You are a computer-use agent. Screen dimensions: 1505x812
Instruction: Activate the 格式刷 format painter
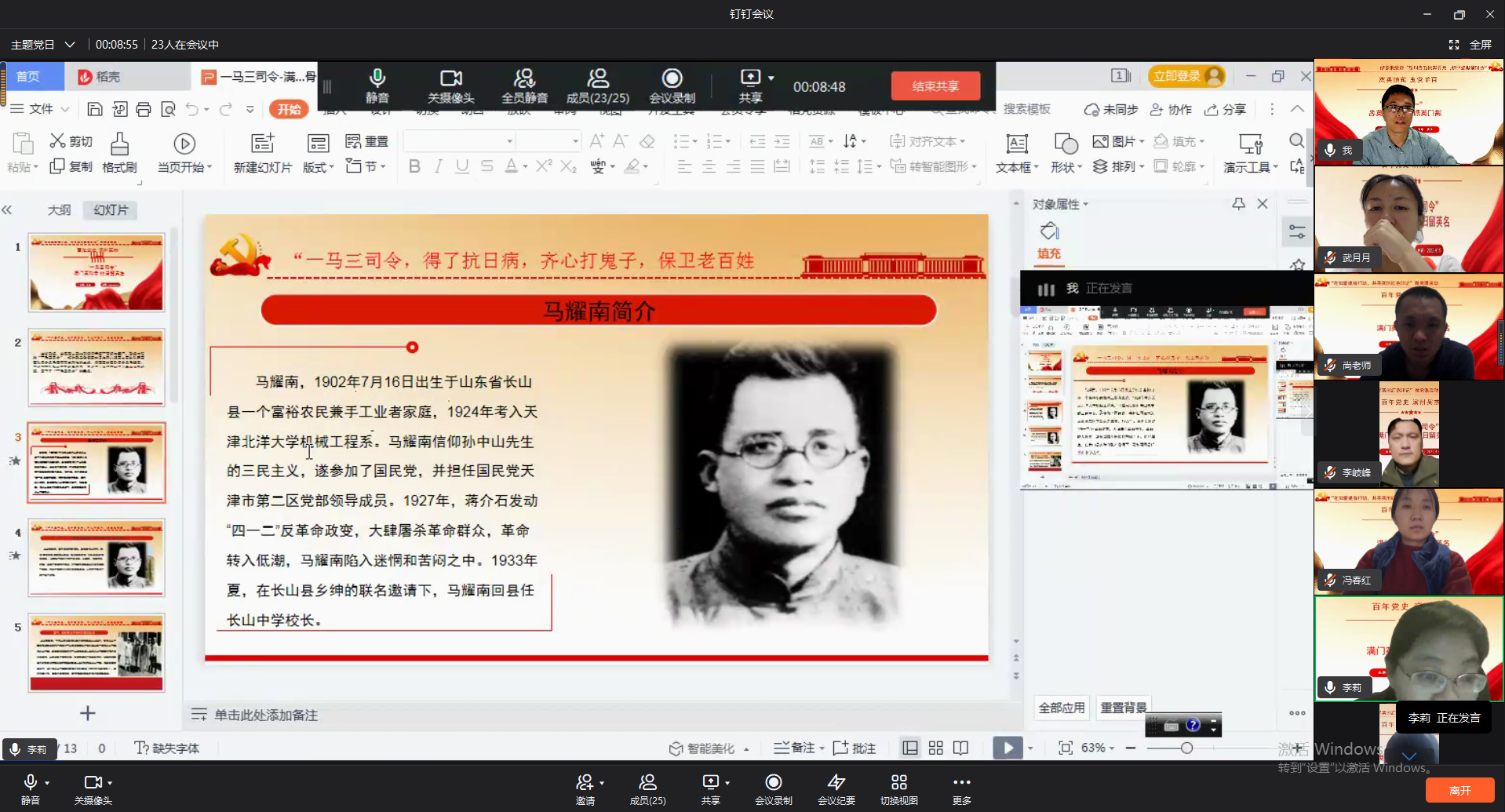[119, 153]
